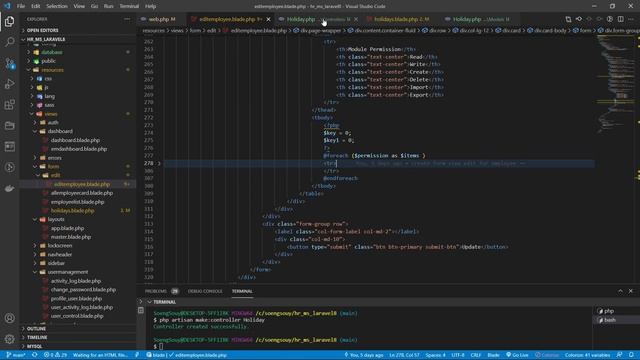
Task: Click the feedback icon in the status bar
Action: click(620, 355)
